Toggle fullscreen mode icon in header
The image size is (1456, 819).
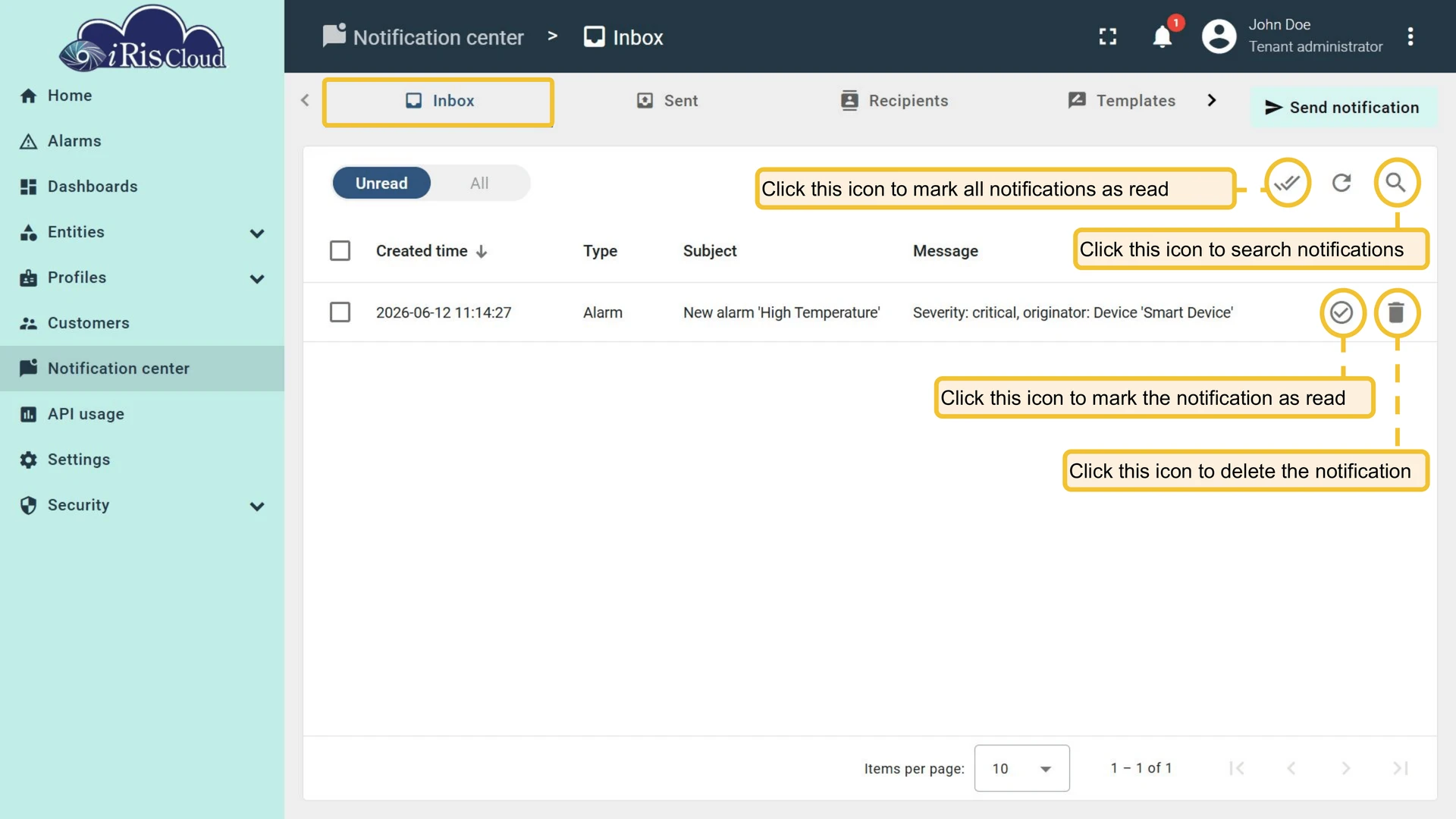tap(1108, 36)
